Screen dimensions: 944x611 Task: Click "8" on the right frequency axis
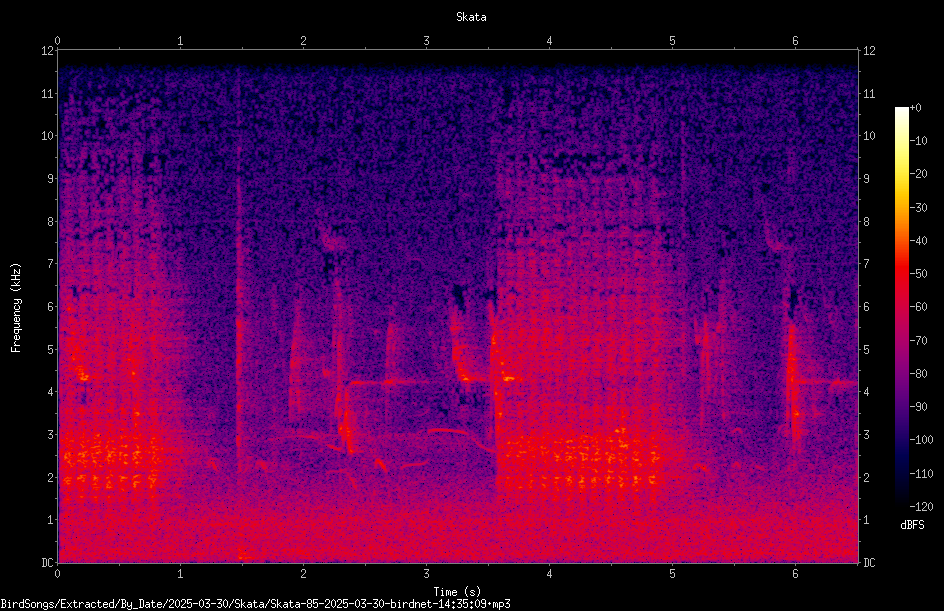[x=866, y=222]
